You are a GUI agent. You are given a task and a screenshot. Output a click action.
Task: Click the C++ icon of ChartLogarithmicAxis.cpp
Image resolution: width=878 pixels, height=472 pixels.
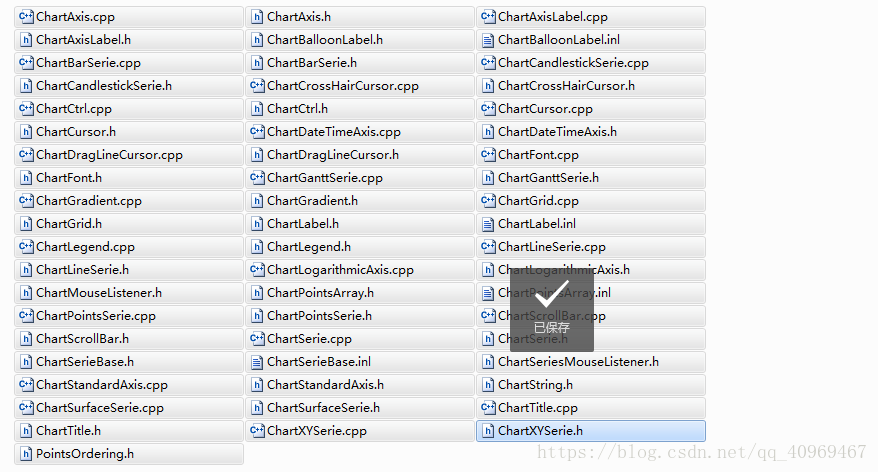click(256, 270)
